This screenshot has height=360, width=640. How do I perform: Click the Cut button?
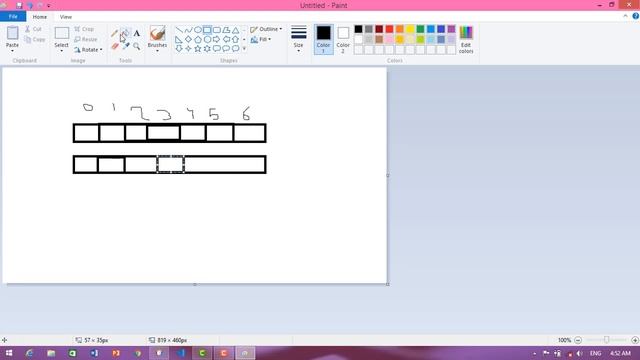coord(33,29)
